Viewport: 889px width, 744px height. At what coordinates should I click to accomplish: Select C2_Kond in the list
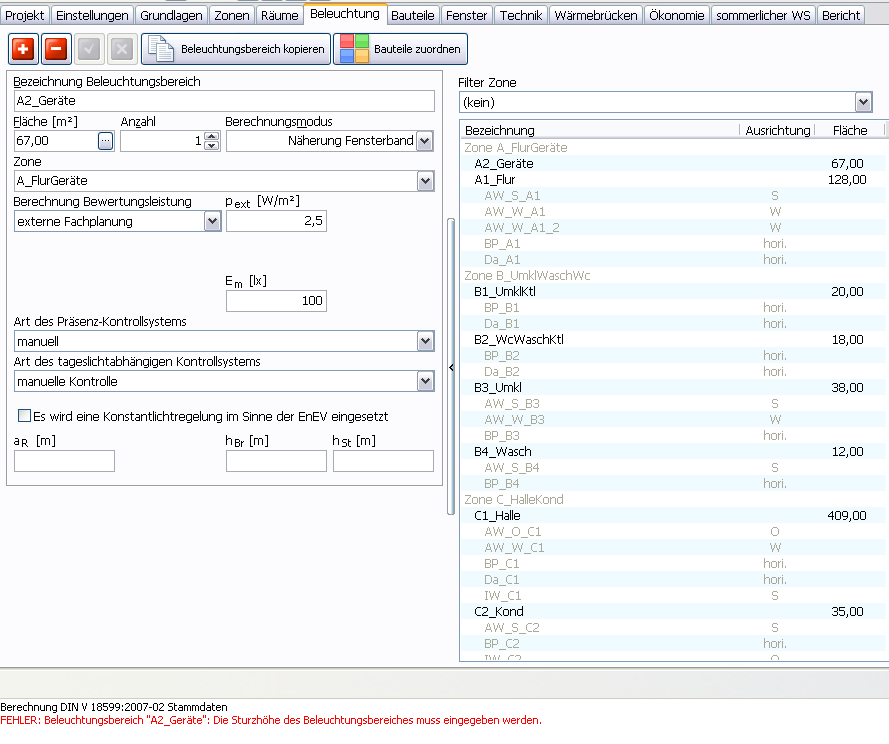[x=673, y=612]
